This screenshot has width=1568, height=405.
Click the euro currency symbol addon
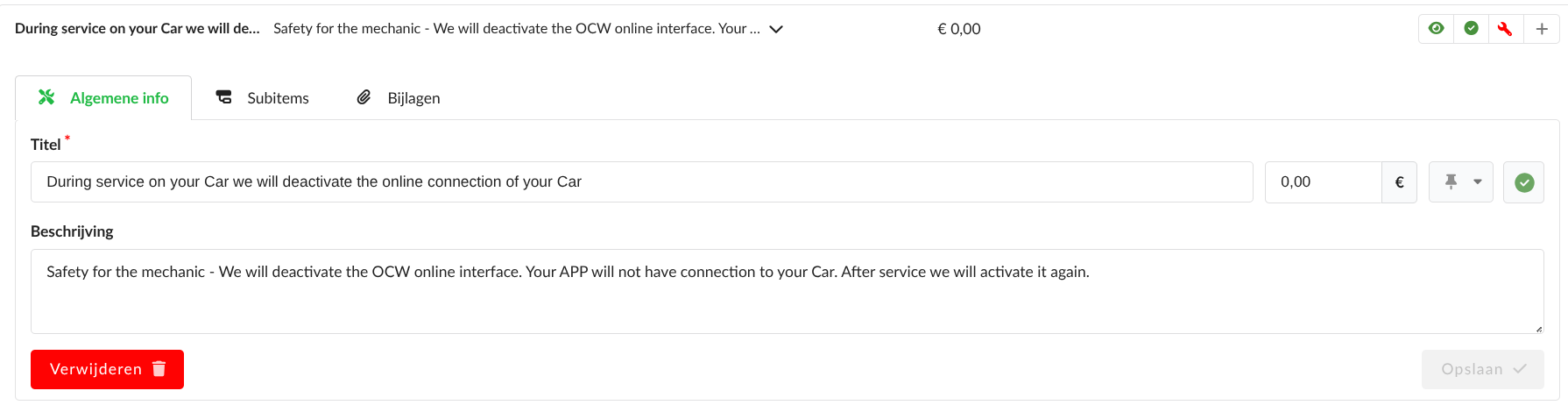(x=1399, y=182)
